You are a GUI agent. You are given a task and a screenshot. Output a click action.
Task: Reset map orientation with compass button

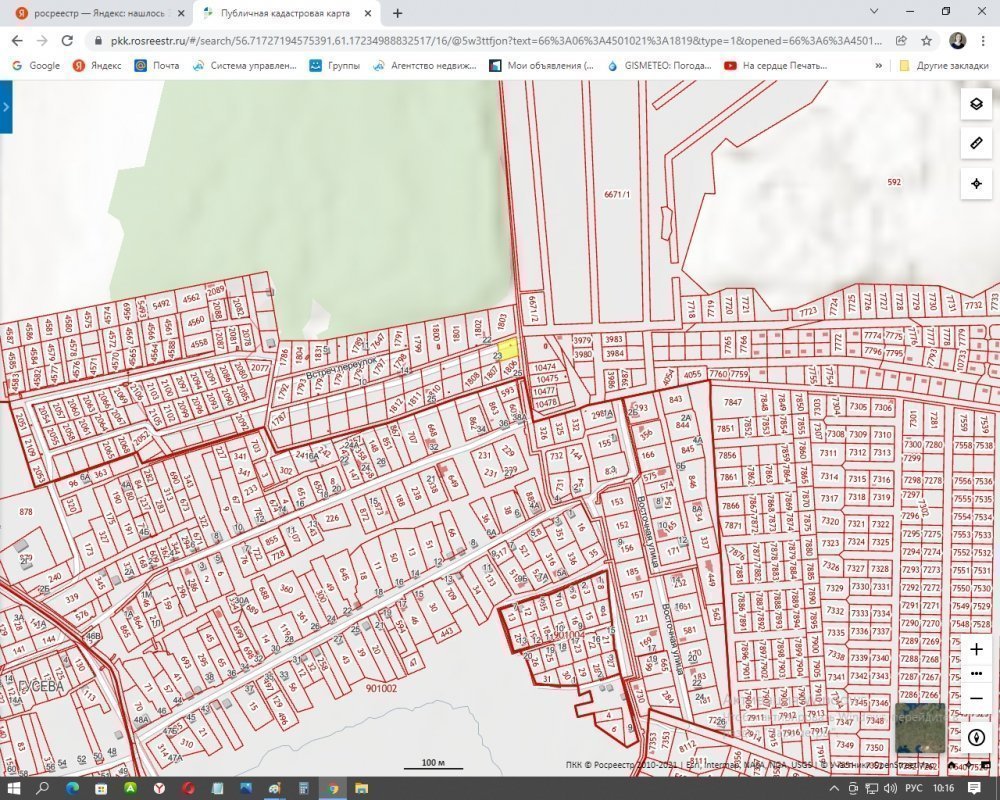(977, 737)
